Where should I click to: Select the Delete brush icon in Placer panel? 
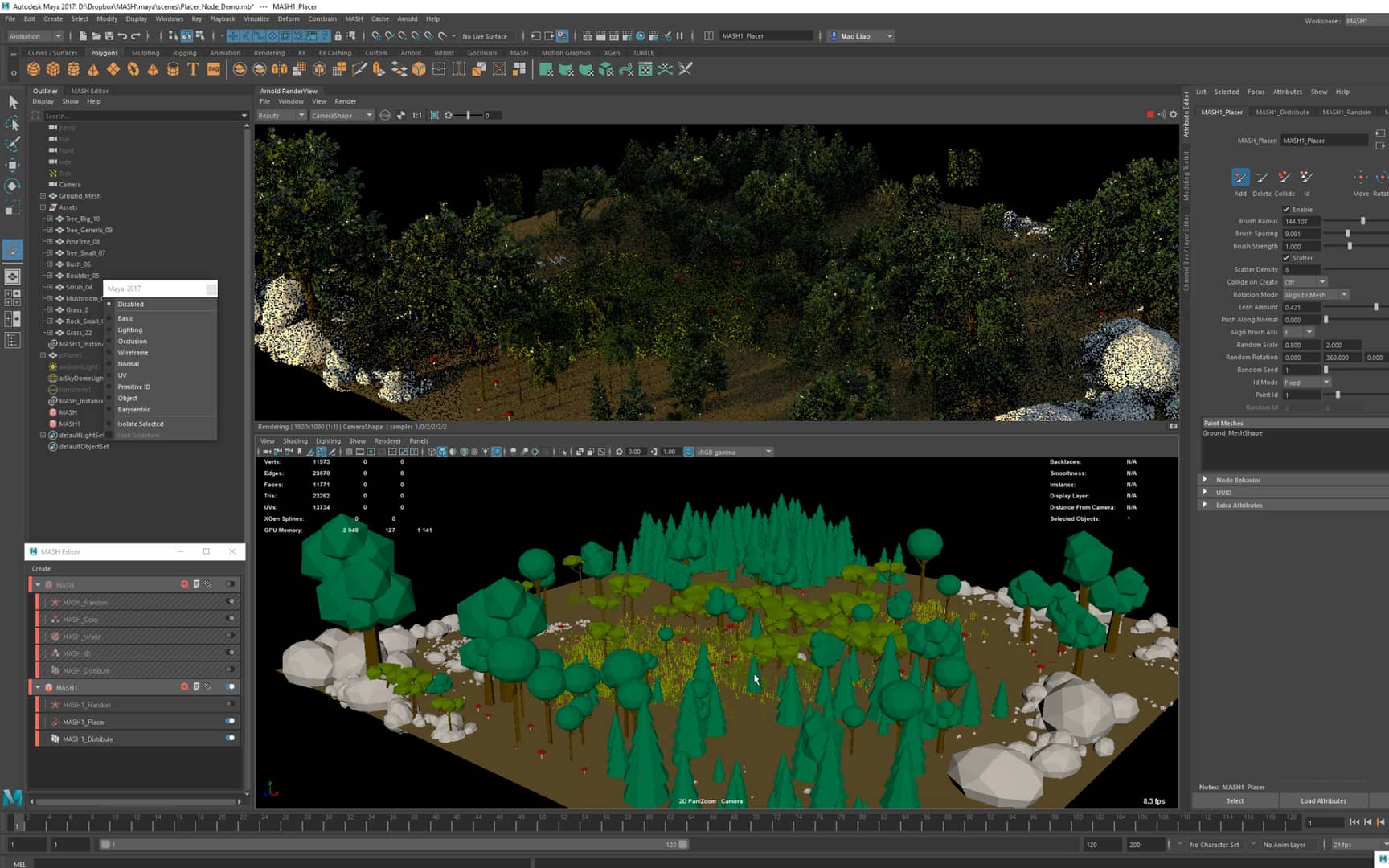(x=1262, y=178)
